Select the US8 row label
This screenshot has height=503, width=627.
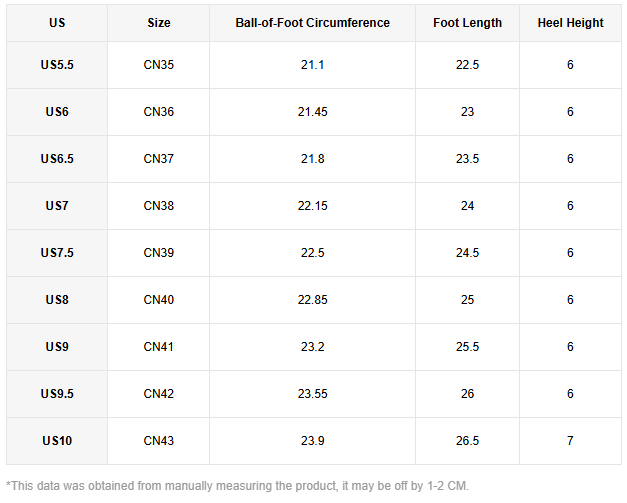pyautogui.click(x=57, y=300)
